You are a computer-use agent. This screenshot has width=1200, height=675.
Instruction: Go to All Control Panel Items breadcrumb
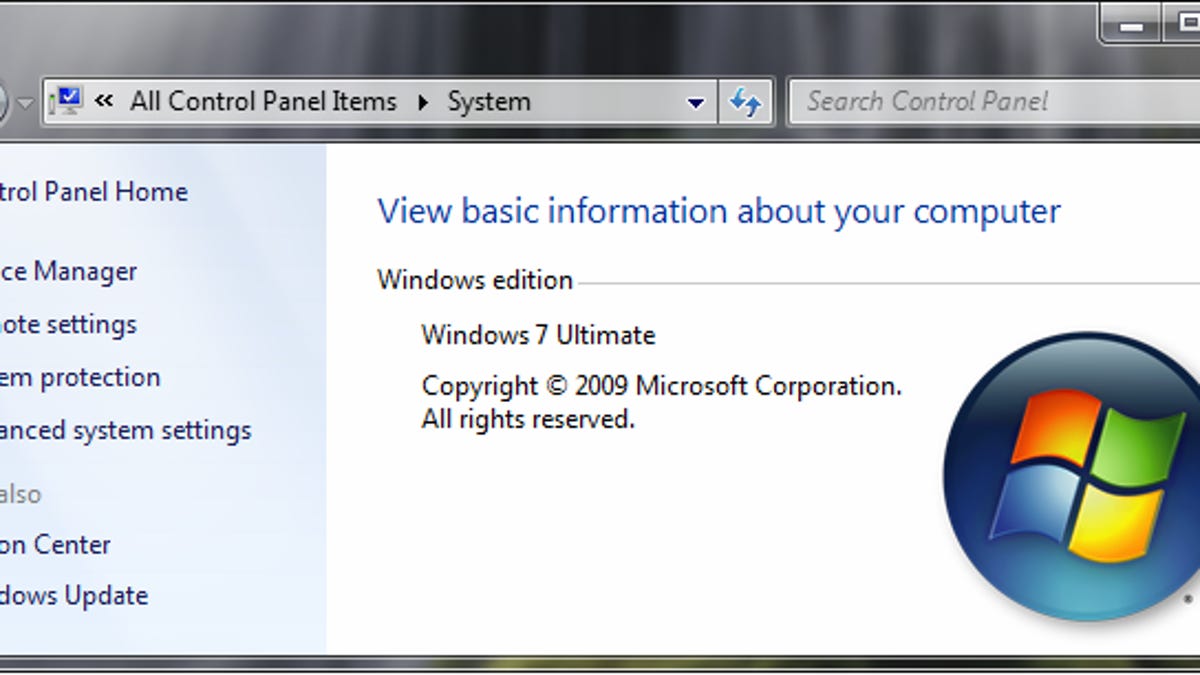263,101
